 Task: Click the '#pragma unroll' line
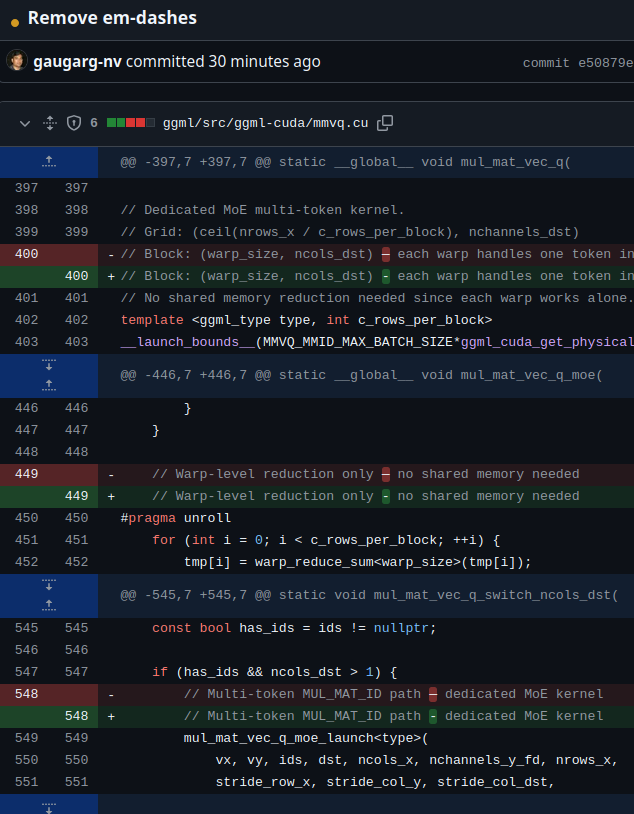(x=176, y=518)
